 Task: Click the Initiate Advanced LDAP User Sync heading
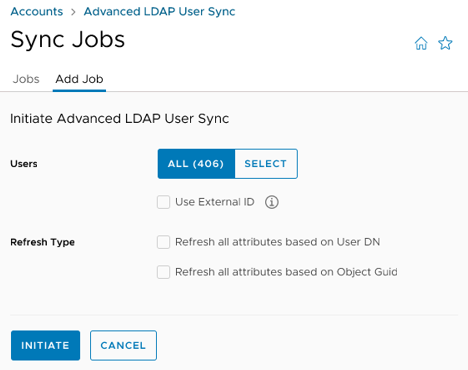tap(120, 119)
